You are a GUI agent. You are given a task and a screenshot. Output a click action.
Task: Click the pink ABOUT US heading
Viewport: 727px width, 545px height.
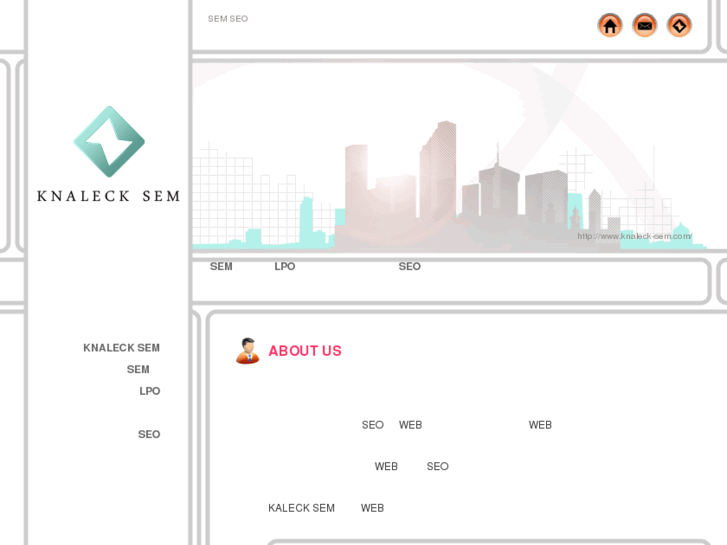coord(305,351)
